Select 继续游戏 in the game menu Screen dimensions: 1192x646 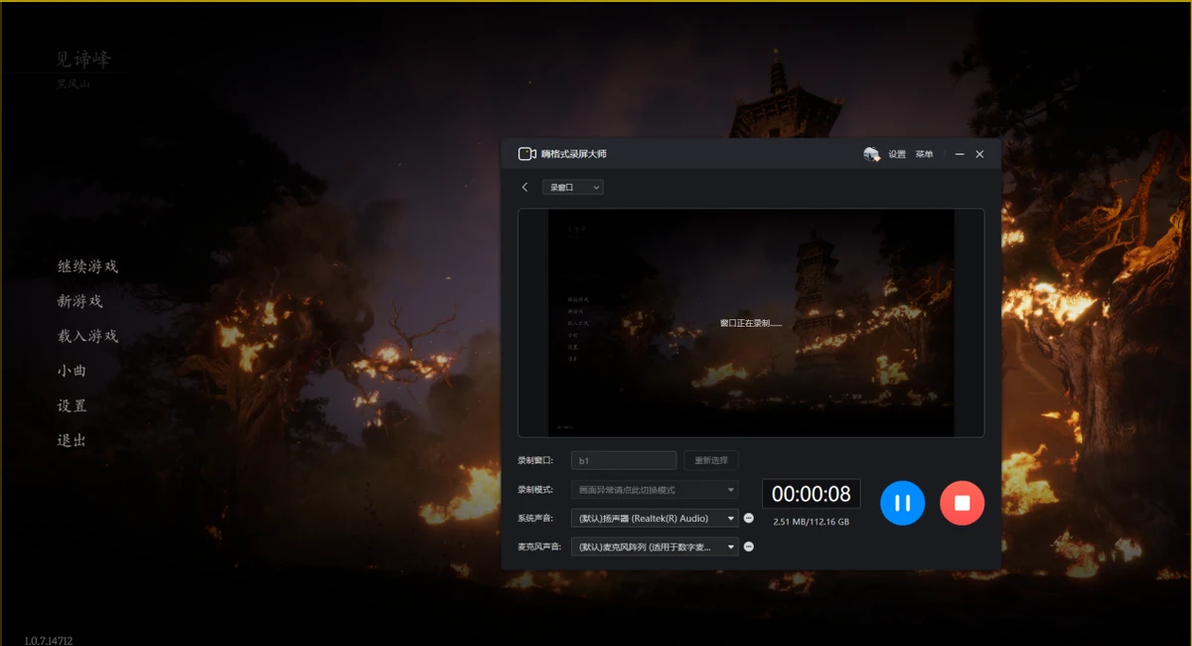[87, 266]
